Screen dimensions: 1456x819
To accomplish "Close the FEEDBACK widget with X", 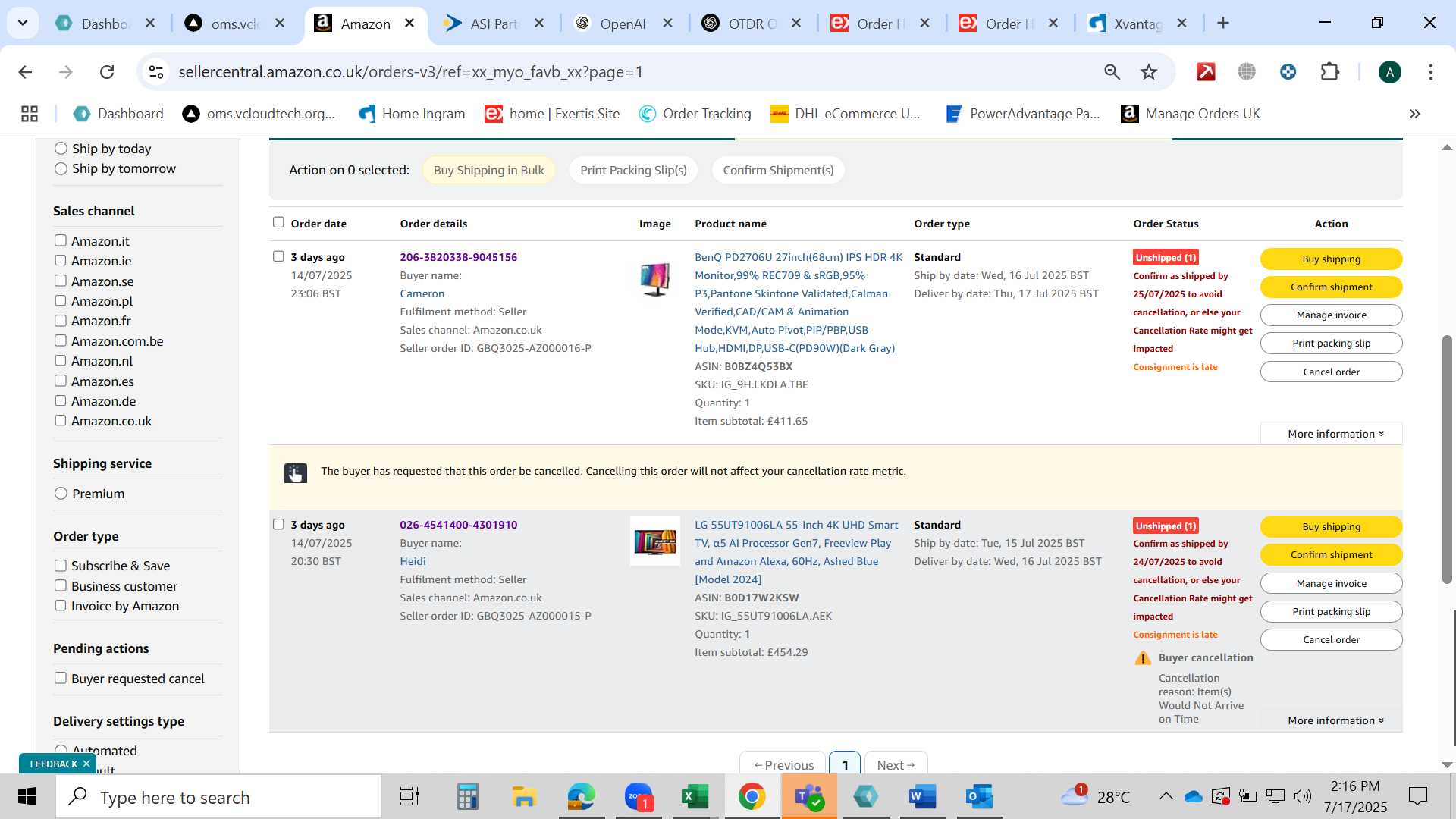I will click(86, 764).
